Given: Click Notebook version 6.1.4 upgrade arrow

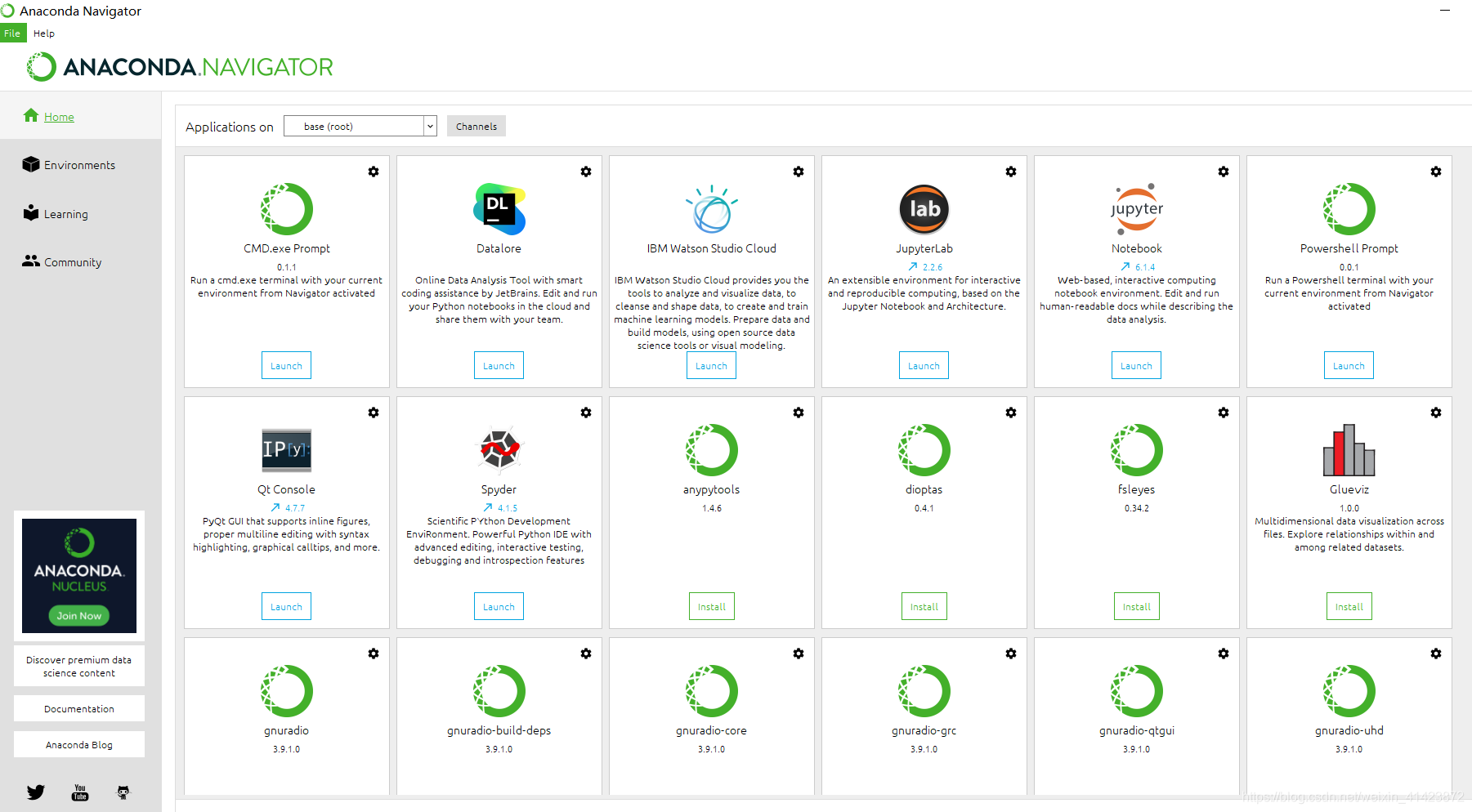Looking at the screenshot, I should (x=1125, y=267).
